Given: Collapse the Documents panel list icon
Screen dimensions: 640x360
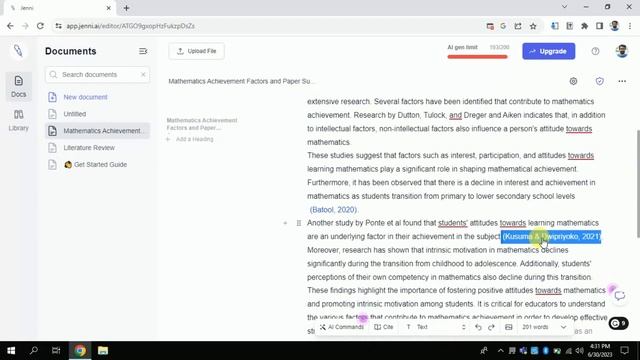Looking at the screenshot, I should pyautogui.click(x=143, y=51).
